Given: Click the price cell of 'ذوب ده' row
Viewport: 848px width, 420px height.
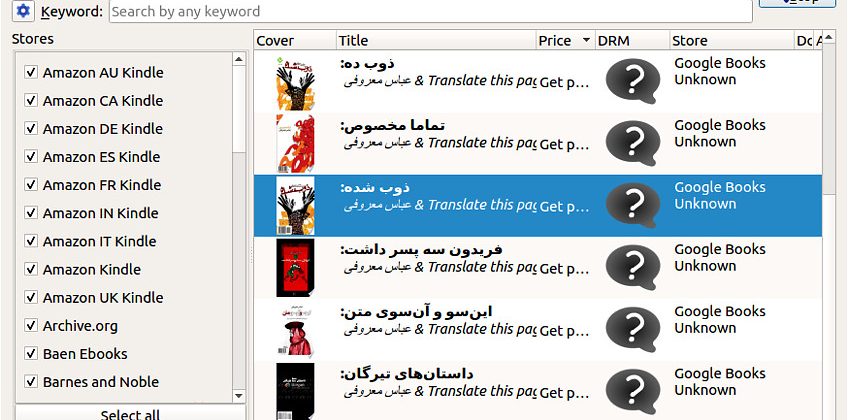Looking at the screenshot, I should click(565, 82).
